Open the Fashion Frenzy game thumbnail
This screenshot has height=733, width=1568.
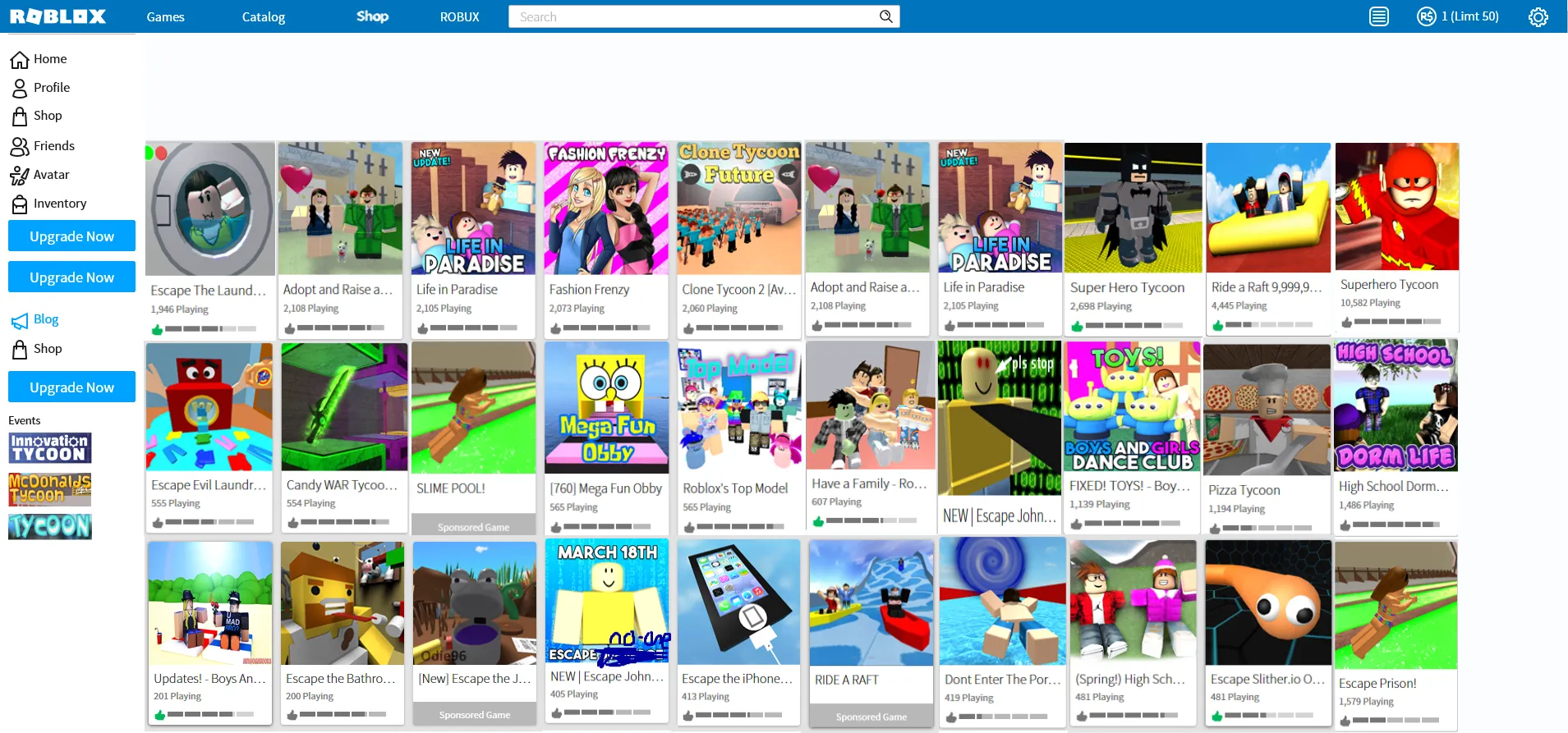(605, 208)
